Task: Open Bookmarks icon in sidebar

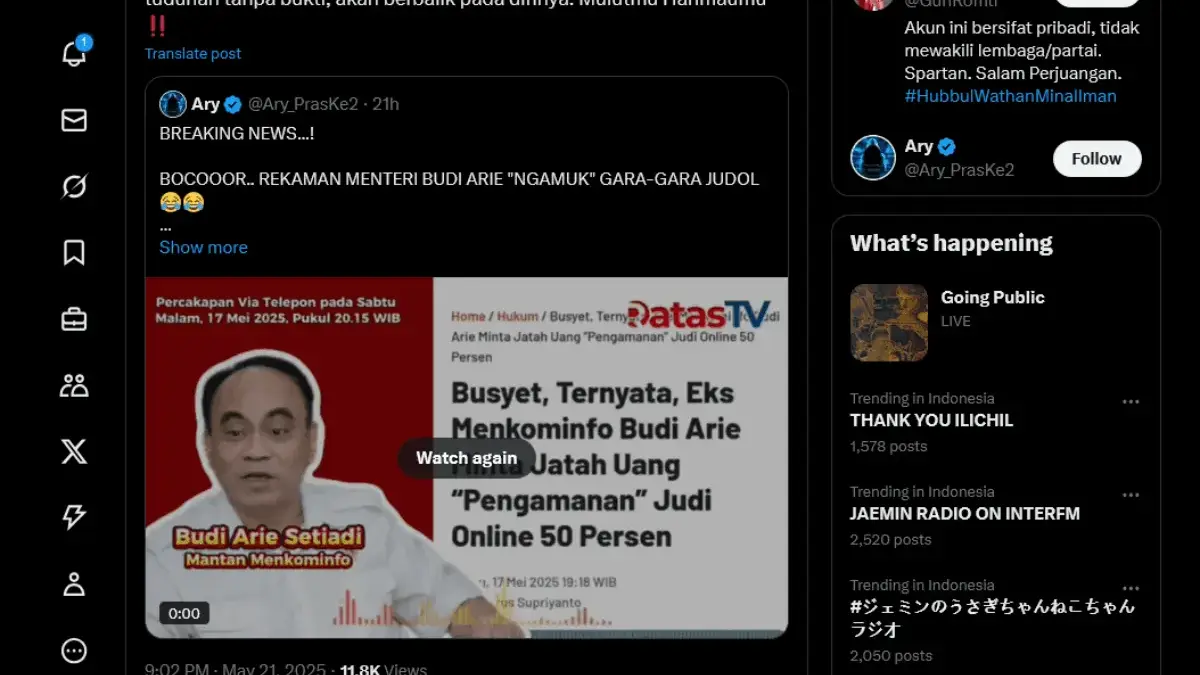Action: click(x=74, y=253)
